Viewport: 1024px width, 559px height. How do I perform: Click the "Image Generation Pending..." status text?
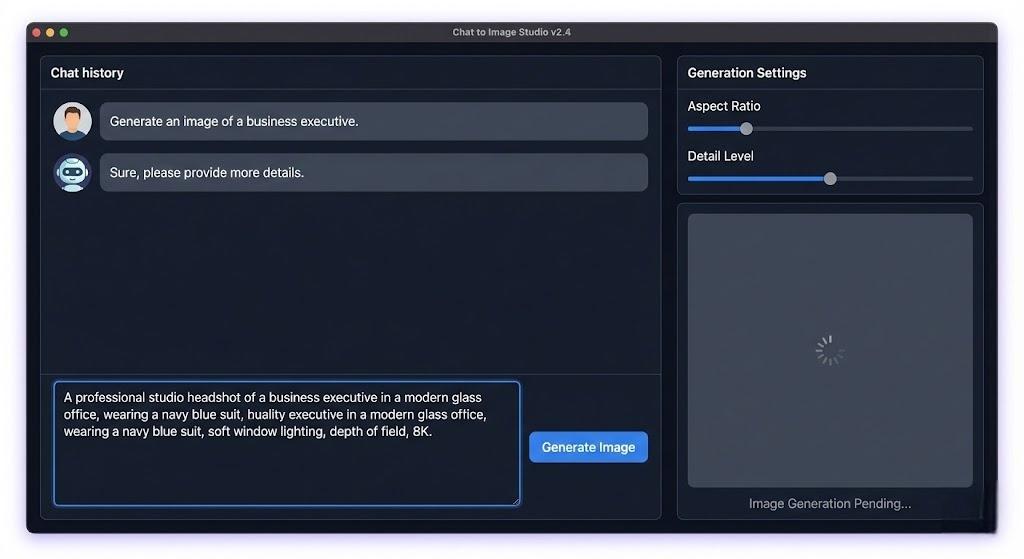(x=829, y=503)
